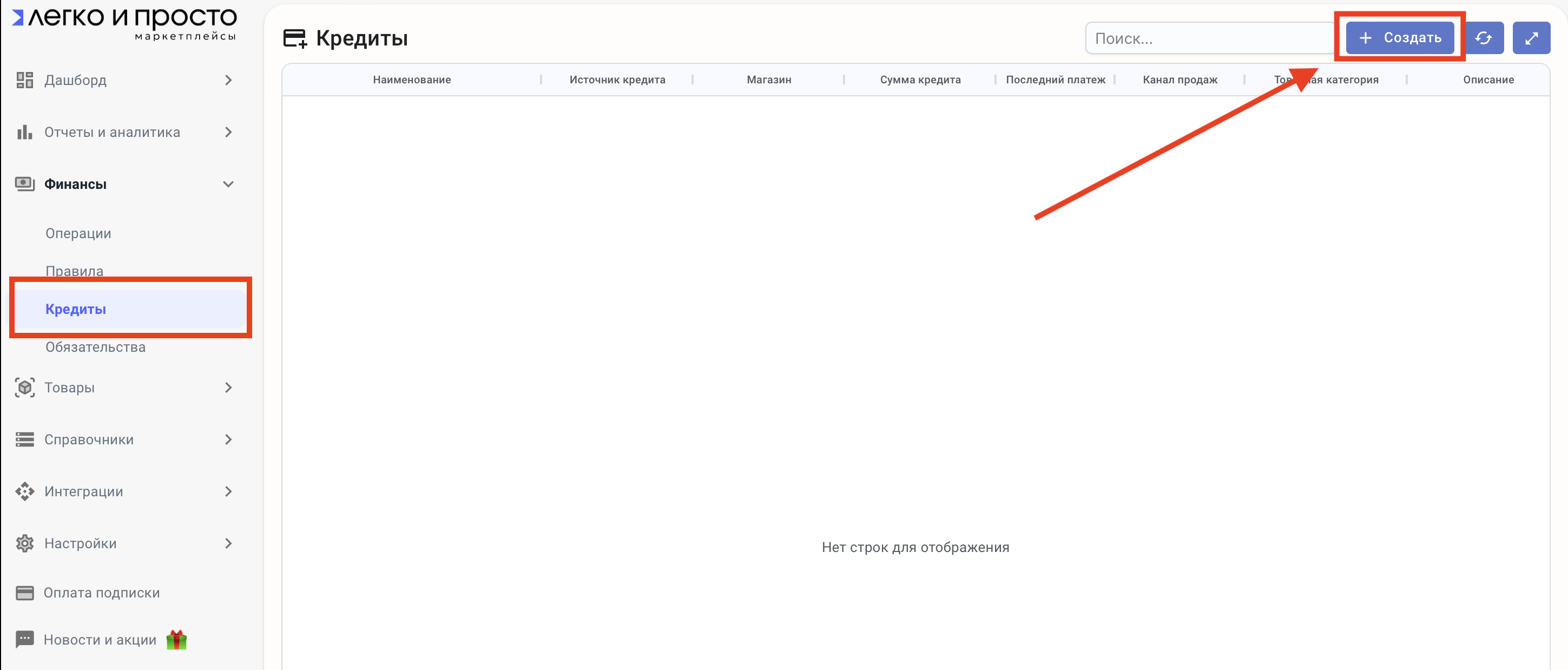This screenshot has width=1568, height=670.
Task: Click the refresh icon button
Action: 1484,38
